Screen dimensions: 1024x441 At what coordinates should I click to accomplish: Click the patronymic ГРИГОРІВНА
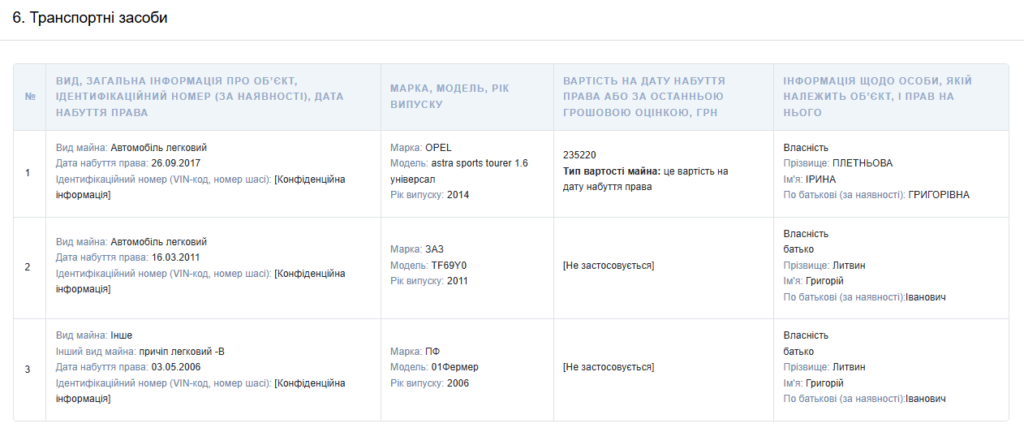point(938,195)
